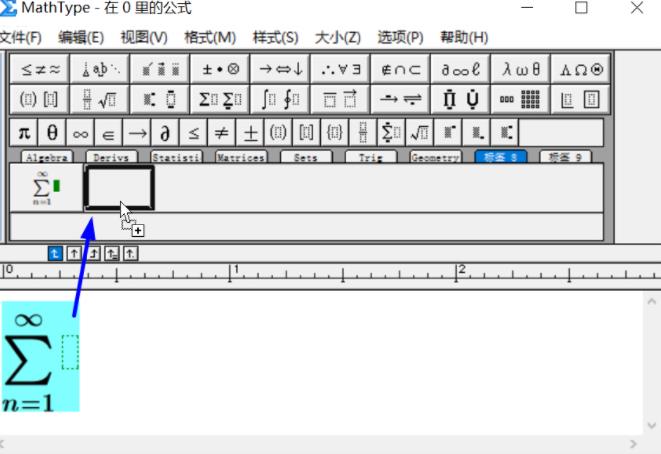Click the green placeholder slot beside the large sigma

[x=69, y=352]
